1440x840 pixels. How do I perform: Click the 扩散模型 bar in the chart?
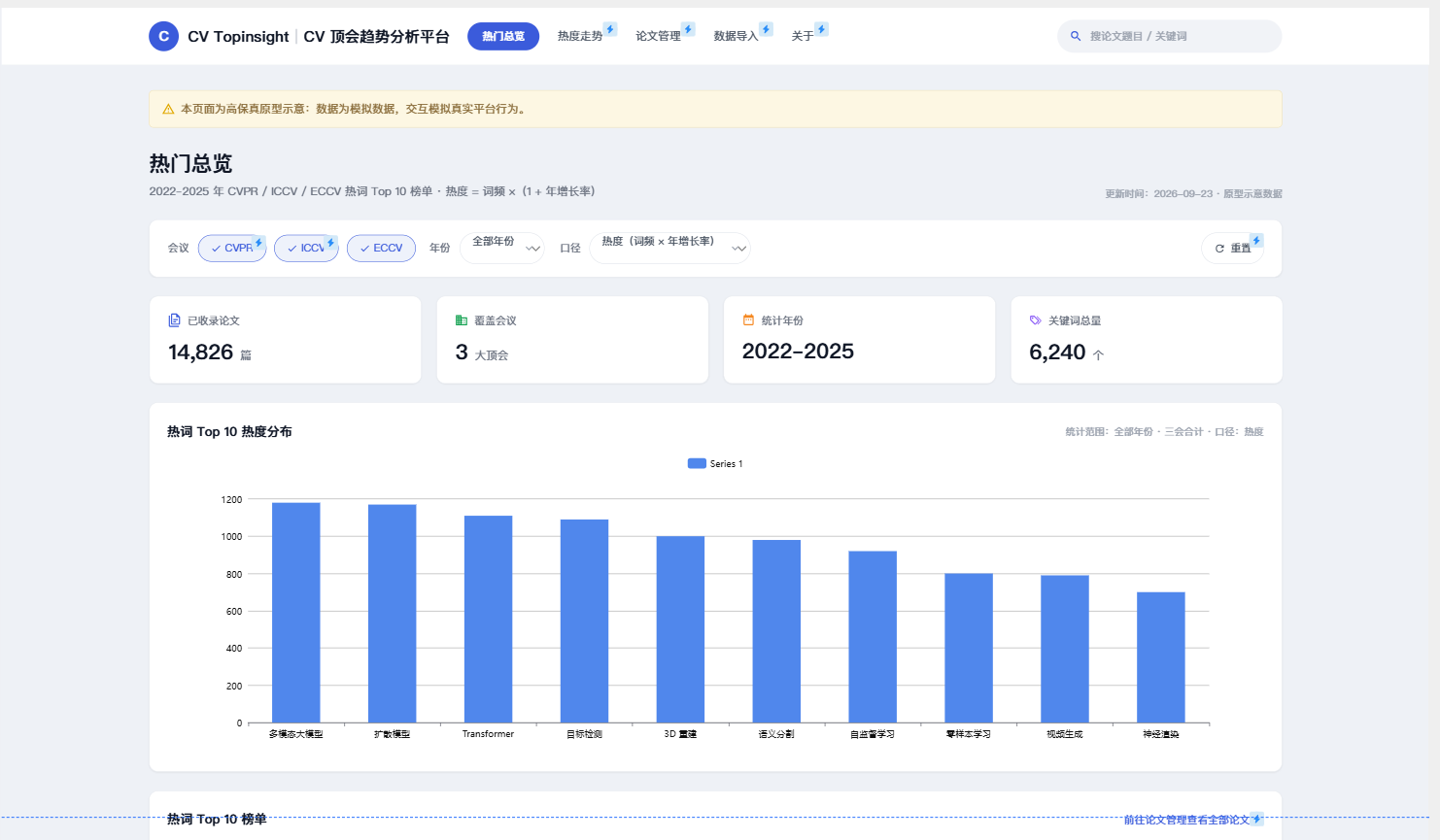coord(393,614)
